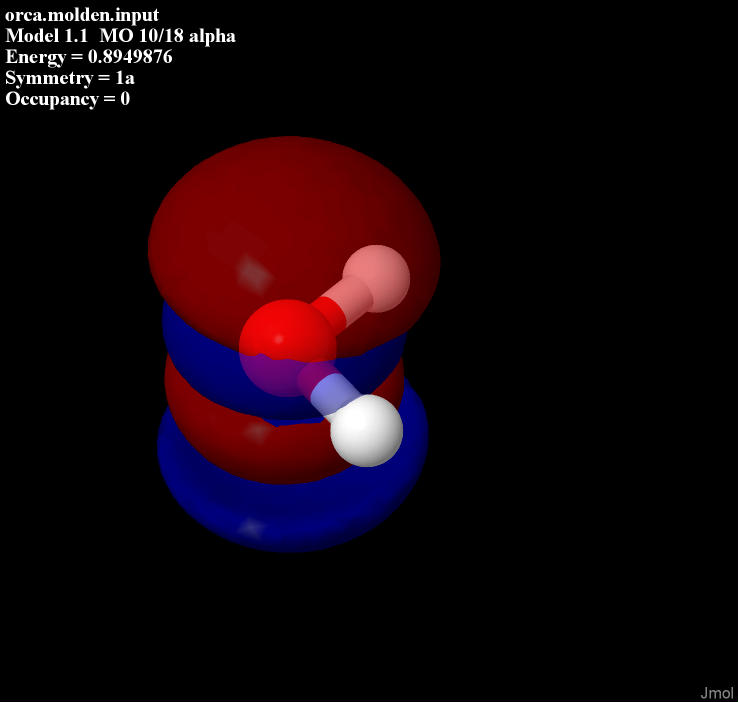Click the 'Symmetry = 1a' text
The height and width of the screenshot is (702, 738).
tap(70, 78)
